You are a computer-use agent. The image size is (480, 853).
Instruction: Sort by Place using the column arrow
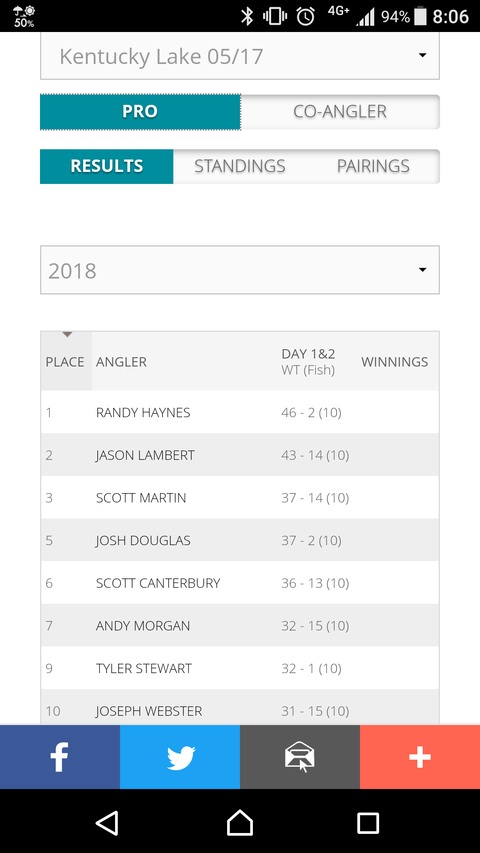pyautogui.click(x=67, y=335)
